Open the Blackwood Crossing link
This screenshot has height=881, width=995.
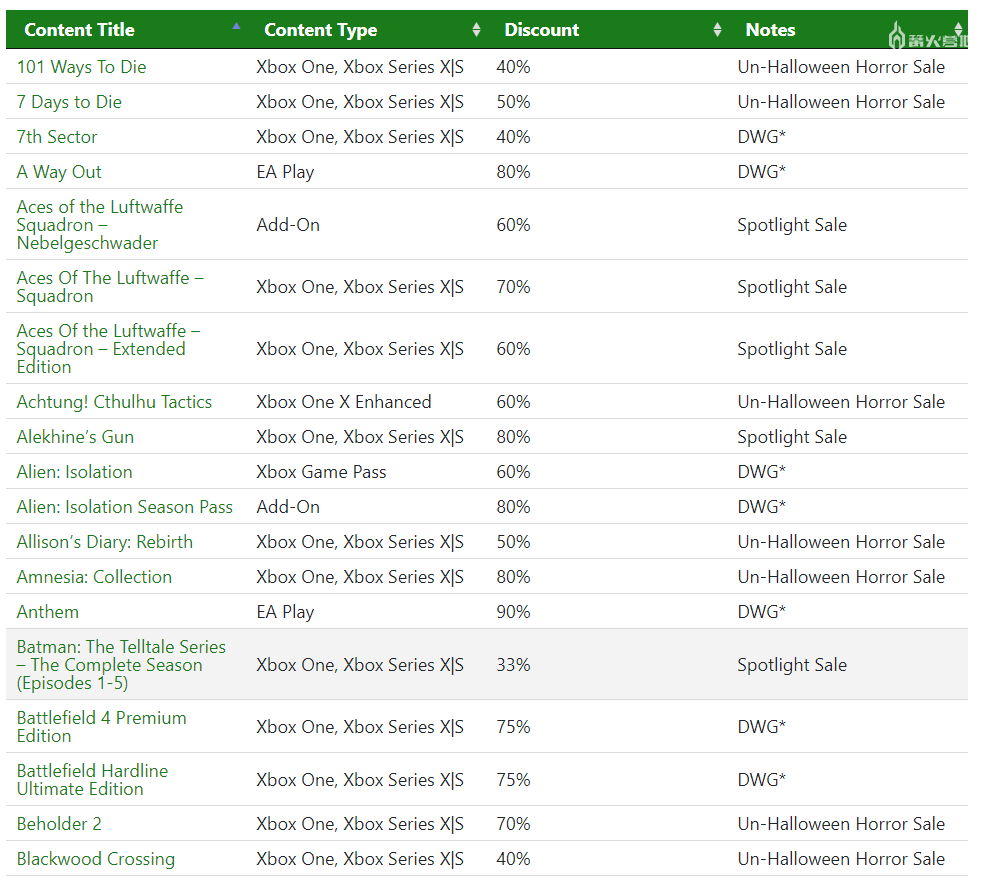coord(96,859)
